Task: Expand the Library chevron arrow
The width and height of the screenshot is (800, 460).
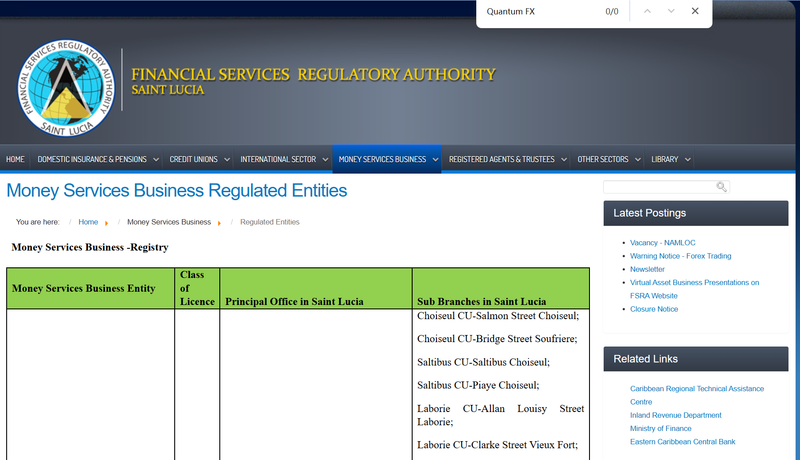Action: pyautogui.click(x=687, y=160)
